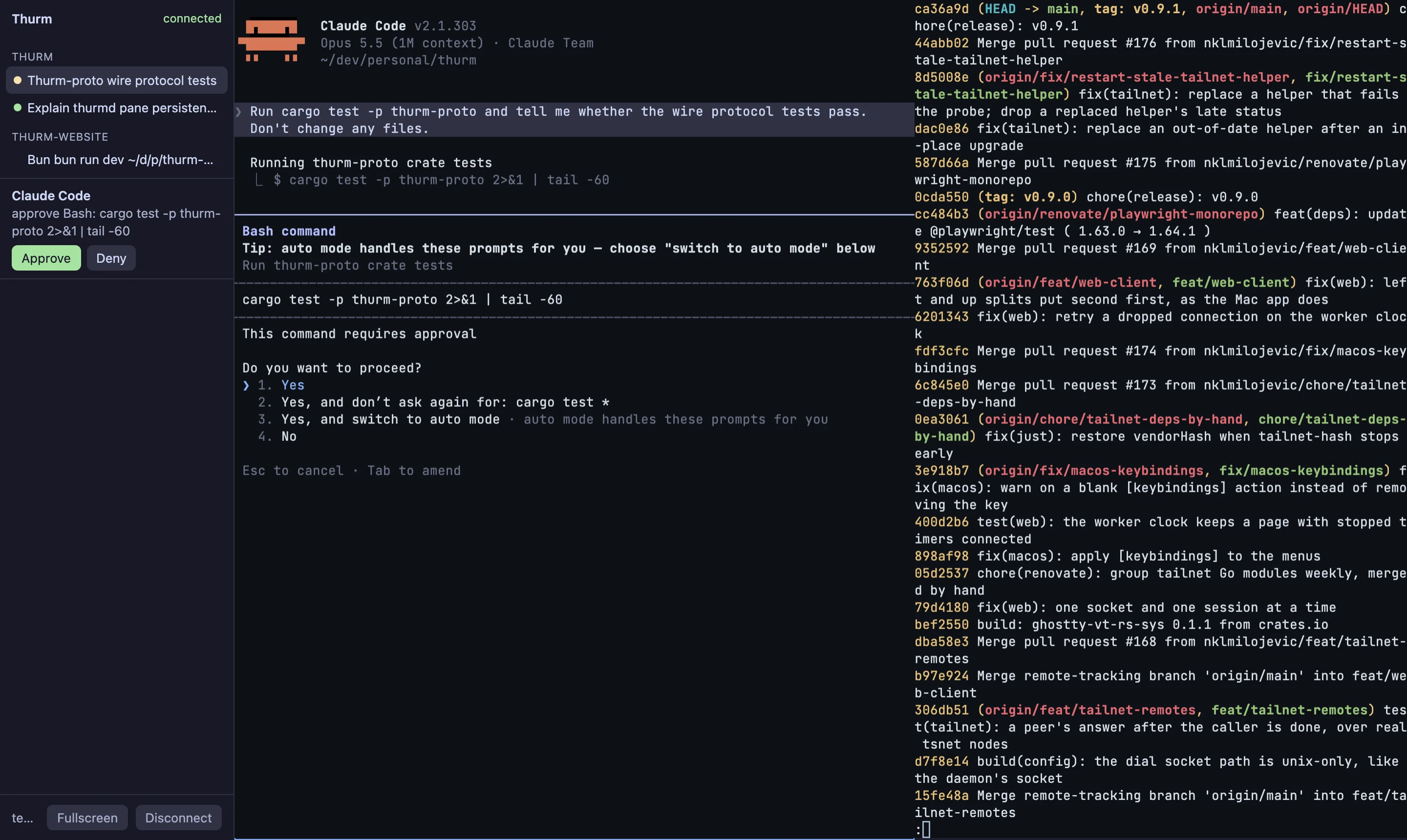Click the user prompt Run cargo test message
Viewport: 1407px width, 840px height.
point(574,120)
